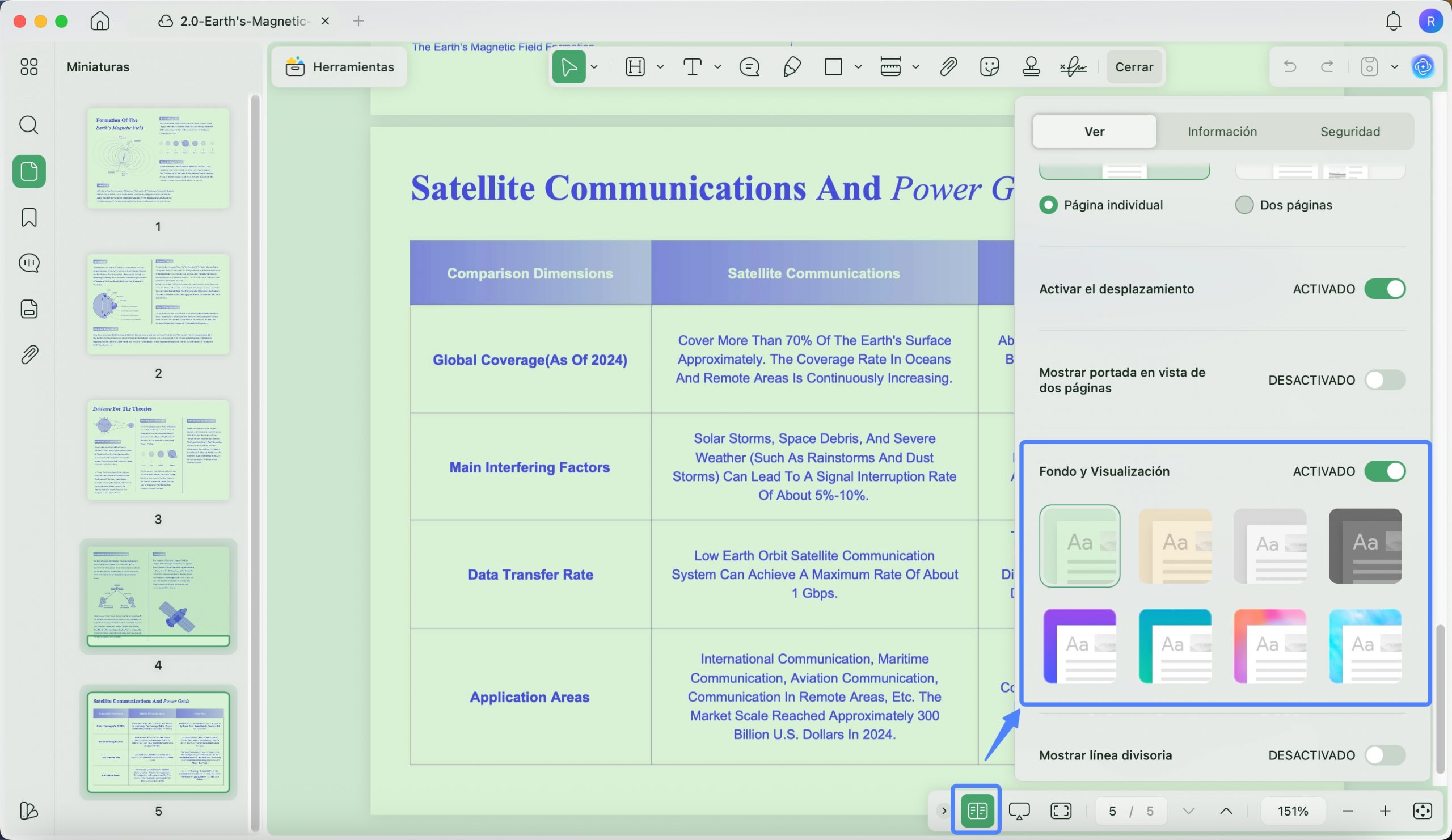1452x840 pixels.
Task: Enter full screen mode icon
Action: tap(1061, 811)
